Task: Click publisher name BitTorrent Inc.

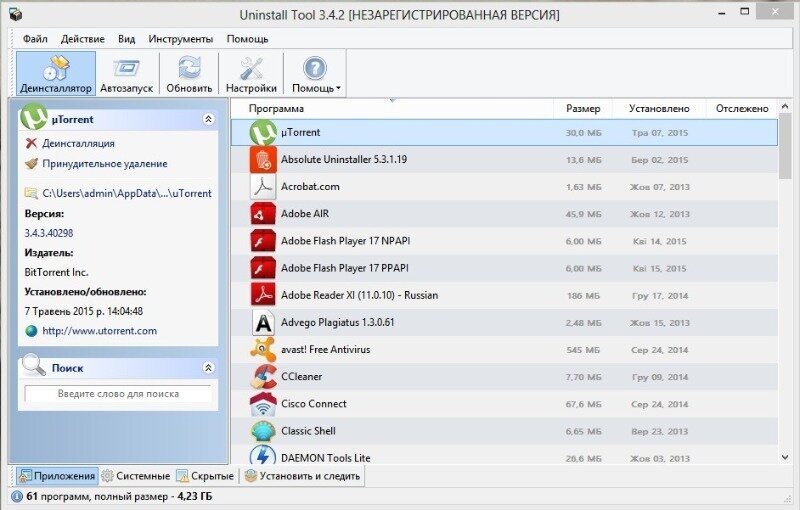Action: 57,272
